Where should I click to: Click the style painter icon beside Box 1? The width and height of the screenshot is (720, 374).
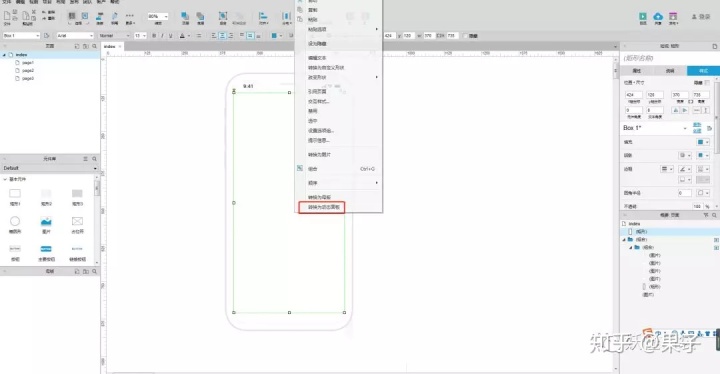pos(46,35)
